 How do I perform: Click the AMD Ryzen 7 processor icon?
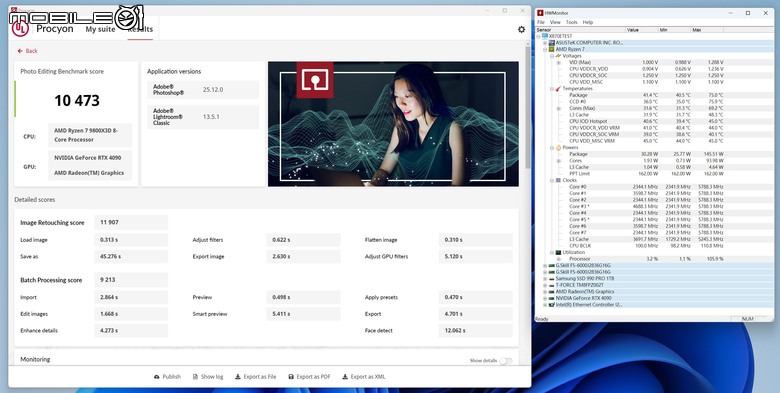[552, 49]
